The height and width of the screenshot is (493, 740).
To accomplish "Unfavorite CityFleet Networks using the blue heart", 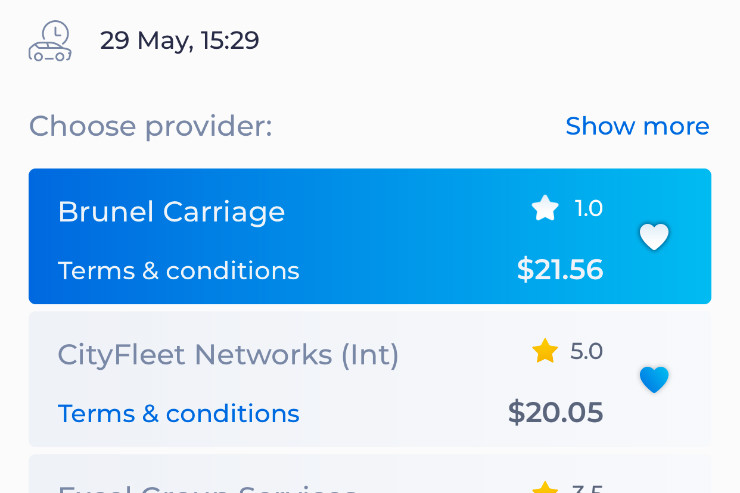I will [x=654, y=379].
